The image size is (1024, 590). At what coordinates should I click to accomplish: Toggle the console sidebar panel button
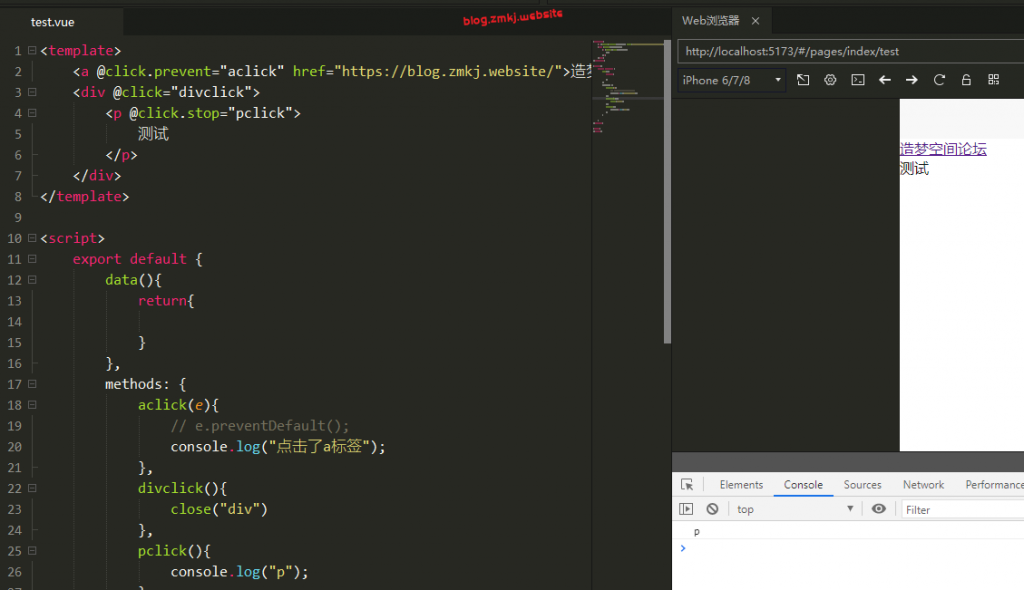pyautogui.click(x=686, y=509)
